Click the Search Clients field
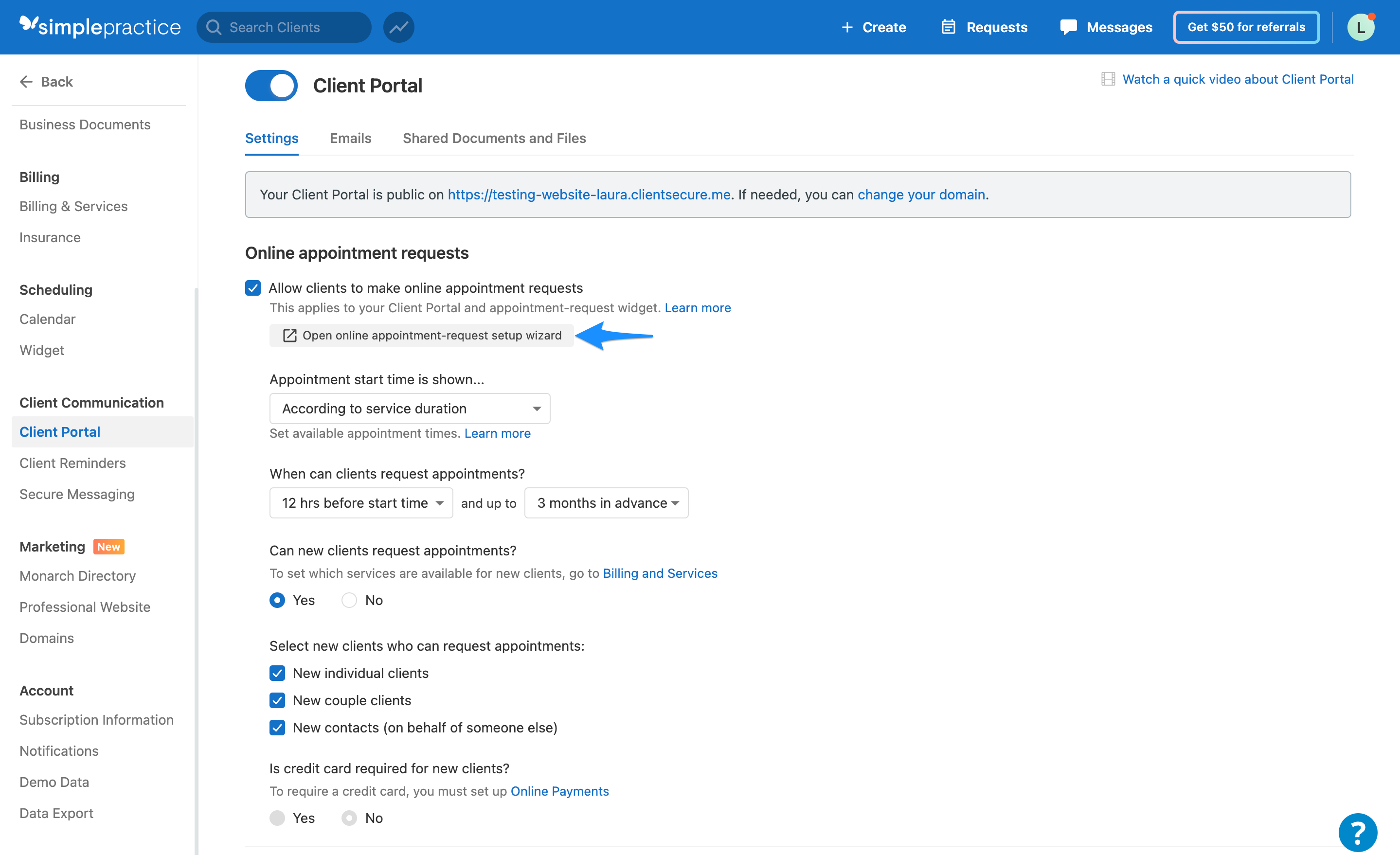 click(284, 27)
